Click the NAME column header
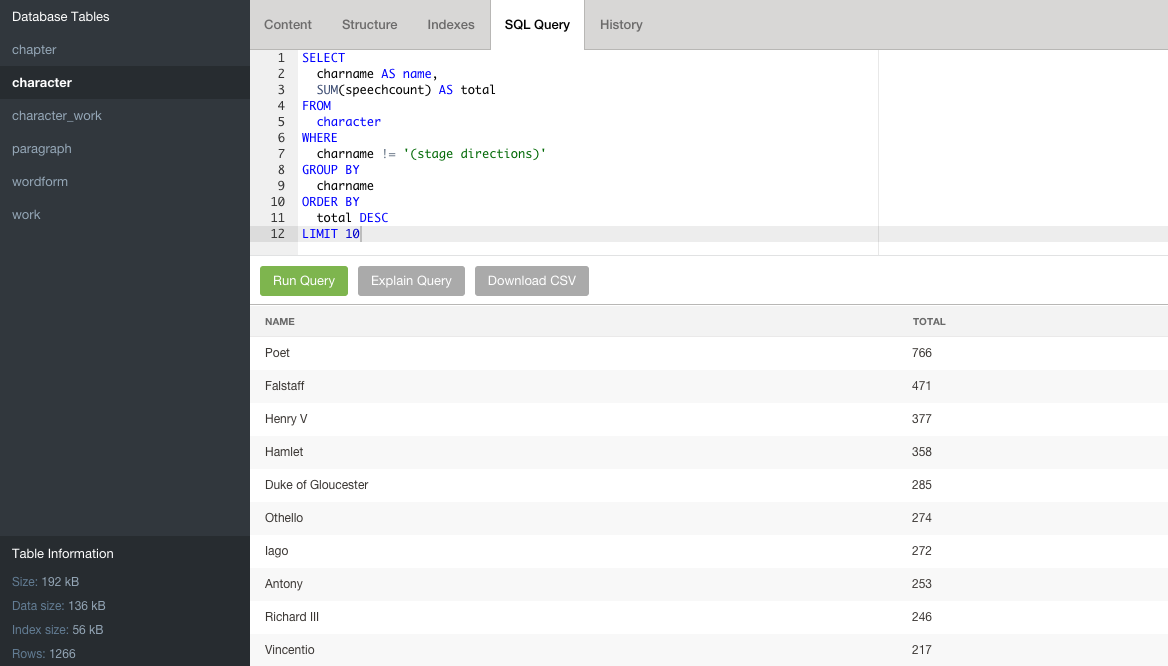 pos(280,322)
